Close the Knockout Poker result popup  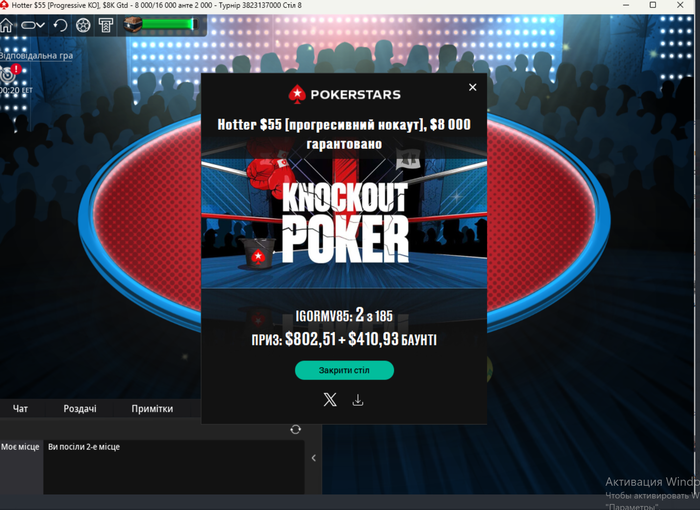point(473,88)
